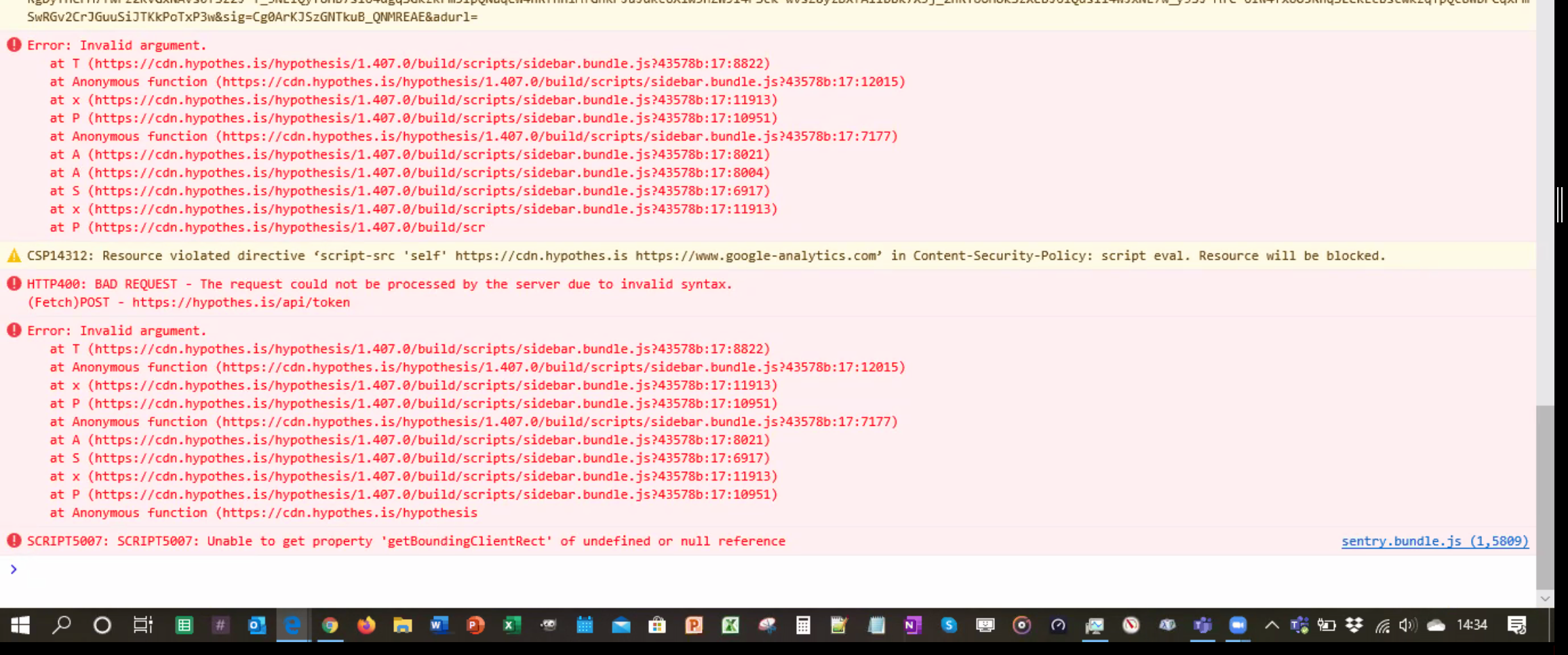Image resolution: width=1568 pixels, height=655 pixels.
Task: Open Task View in the taskbar
Action: 143,625
